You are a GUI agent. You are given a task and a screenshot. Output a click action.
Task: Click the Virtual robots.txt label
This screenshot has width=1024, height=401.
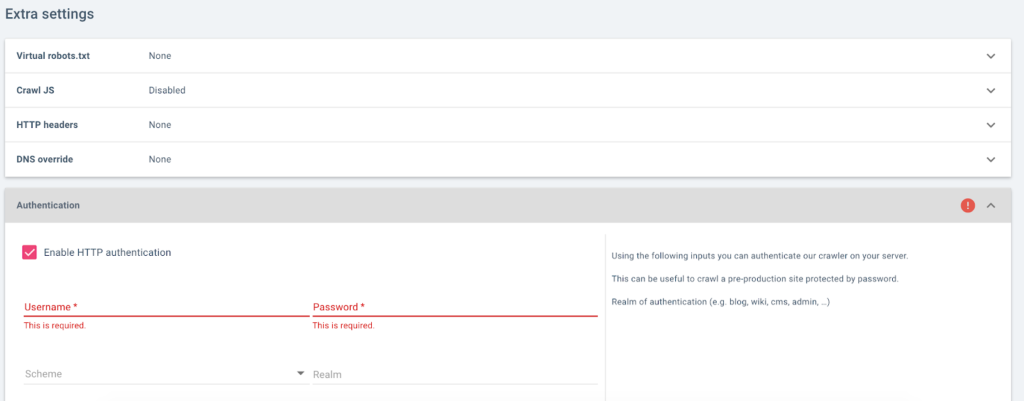(x=55, y=56)
